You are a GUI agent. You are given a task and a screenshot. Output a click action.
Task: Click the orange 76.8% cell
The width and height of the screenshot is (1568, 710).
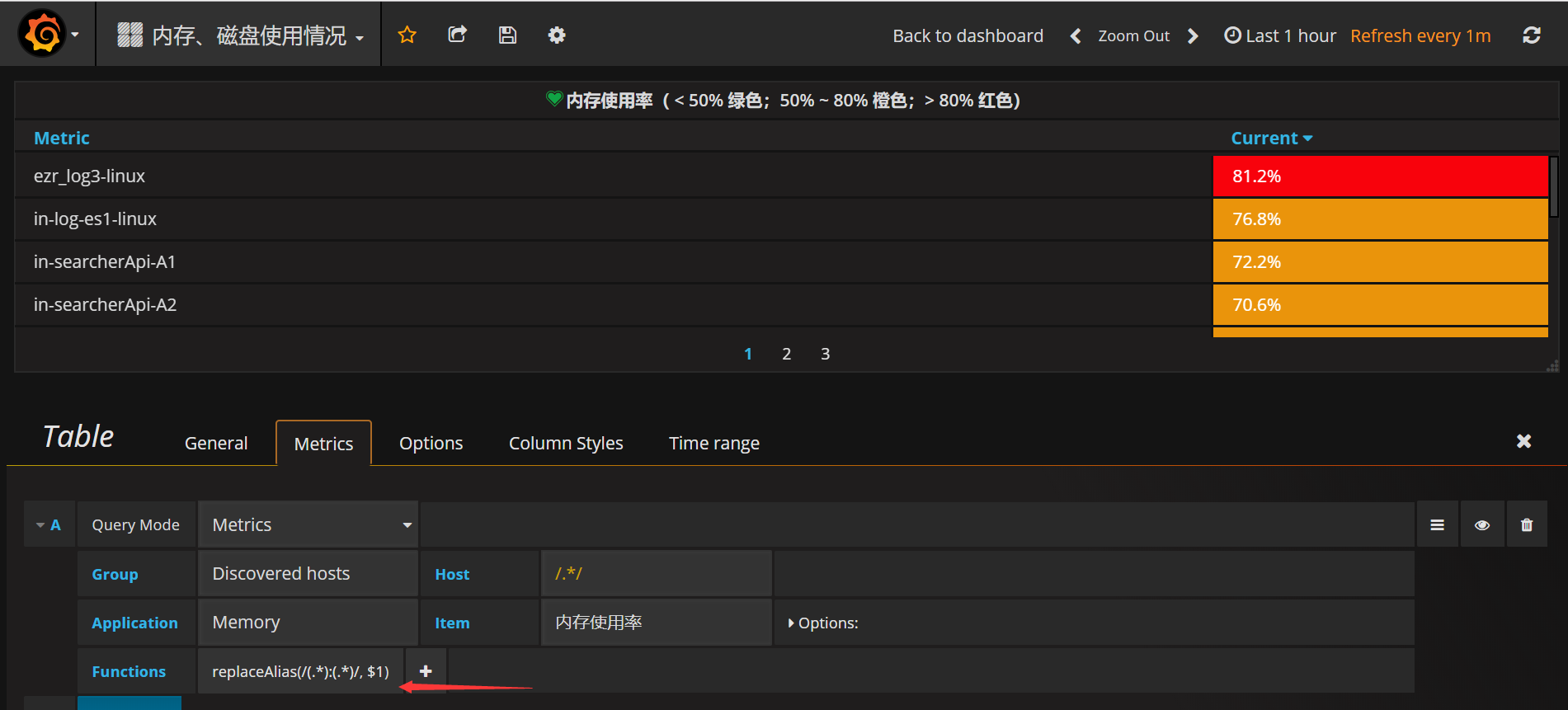1381,219
